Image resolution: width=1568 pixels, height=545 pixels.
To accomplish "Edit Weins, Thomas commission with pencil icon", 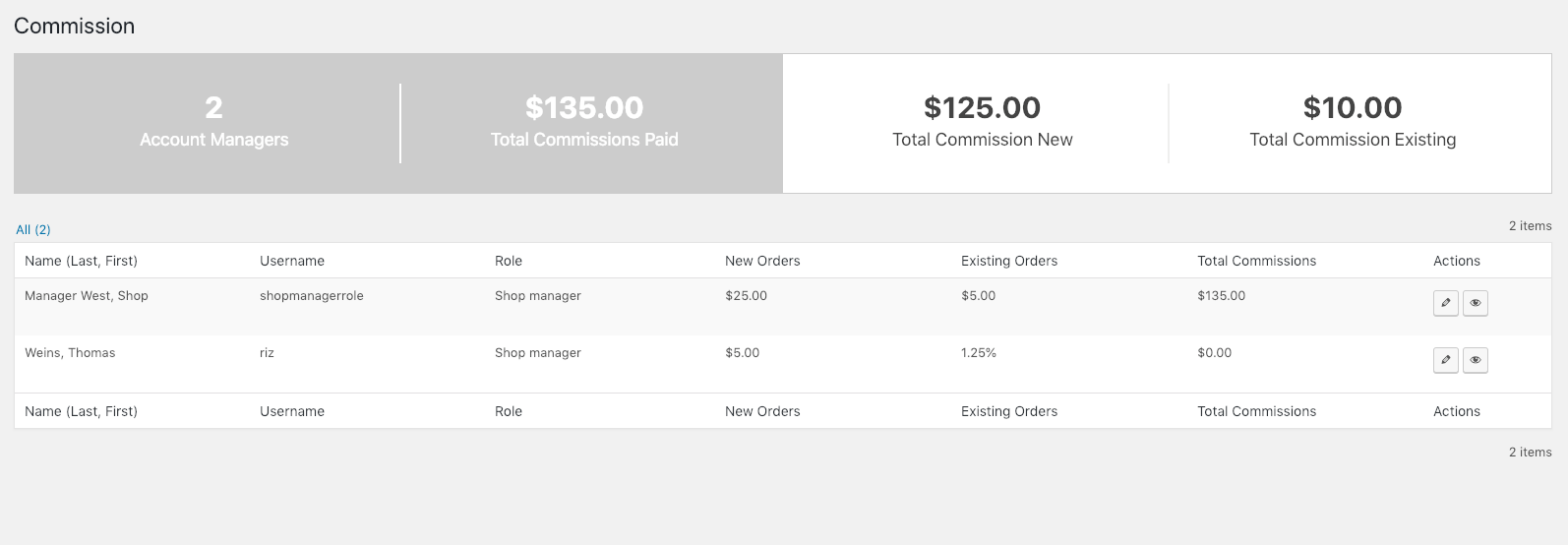I will point(1445,360).
